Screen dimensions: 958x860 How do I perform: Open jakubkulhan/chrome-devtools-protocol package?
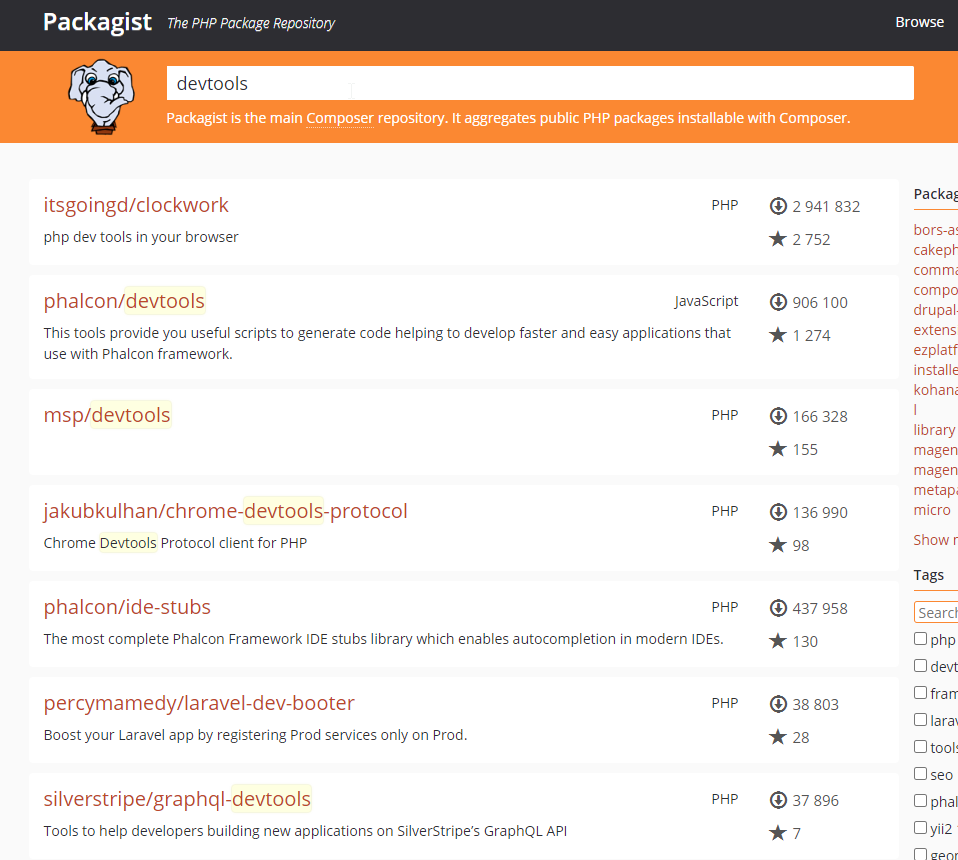click(225, 511)
